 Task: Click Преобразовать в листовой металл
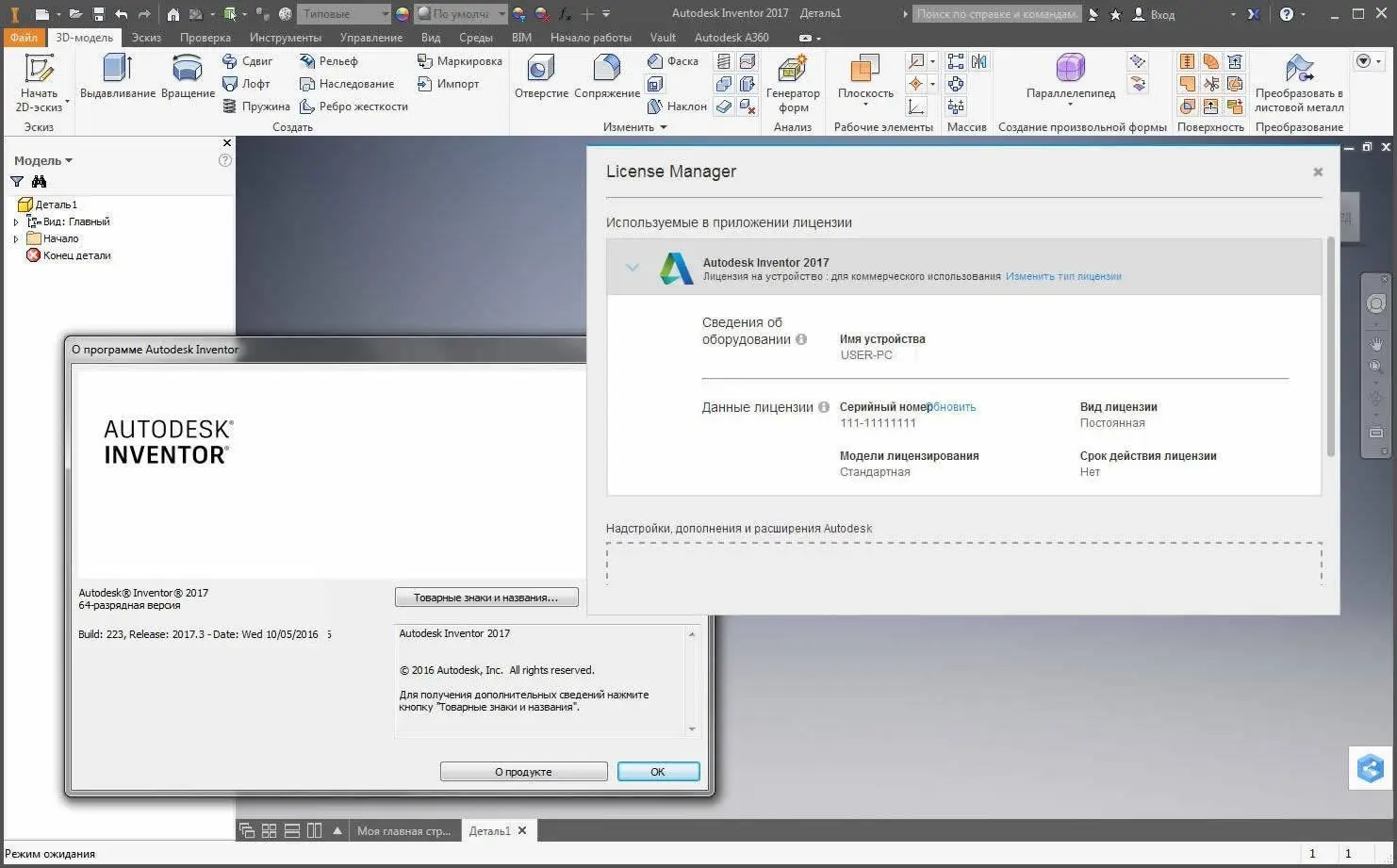1299,84
